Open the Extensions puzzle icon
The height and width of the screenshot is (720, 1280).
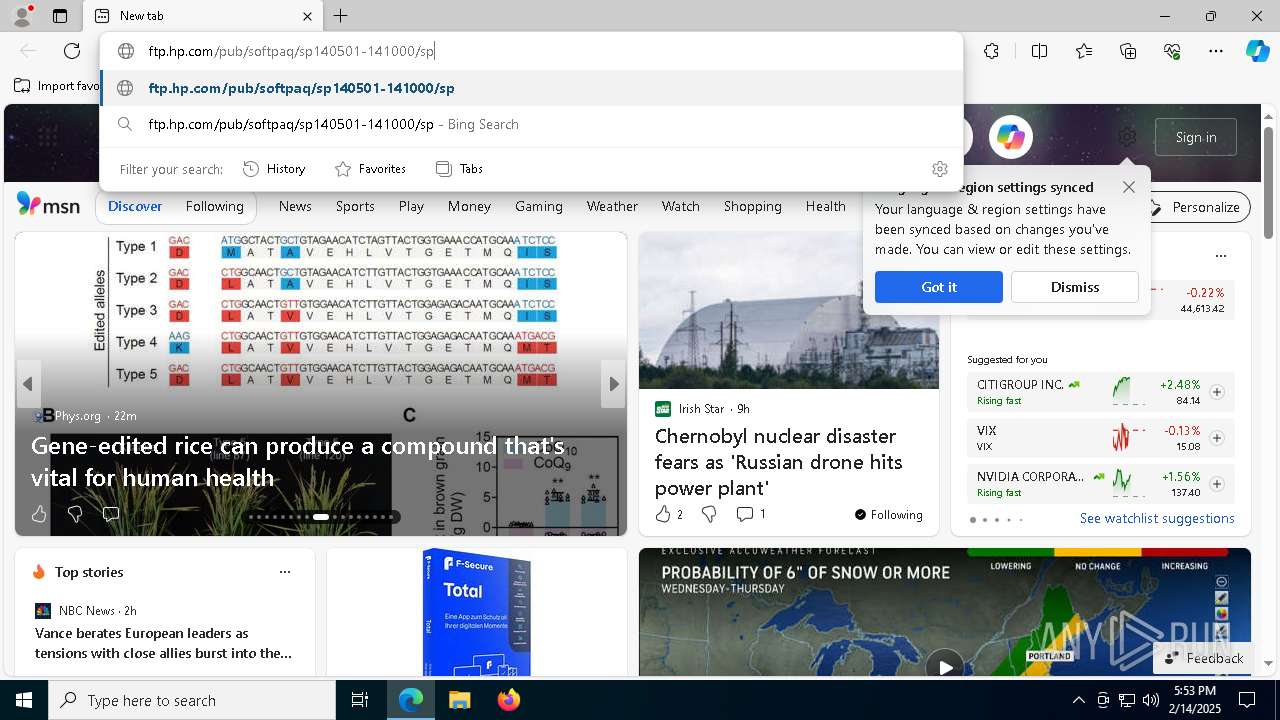click(991, 51)
